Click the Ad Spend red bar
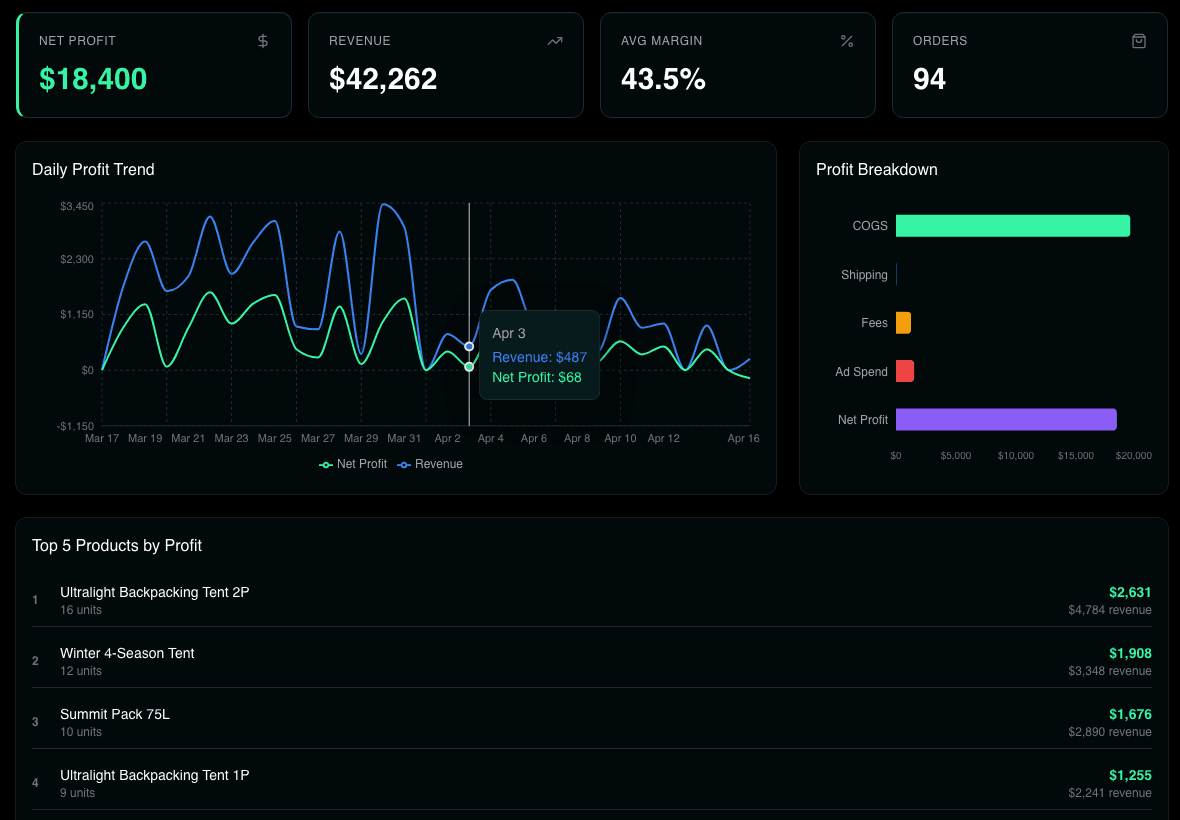The width and height of the screenshot is (1180, 820). point(905,371)
